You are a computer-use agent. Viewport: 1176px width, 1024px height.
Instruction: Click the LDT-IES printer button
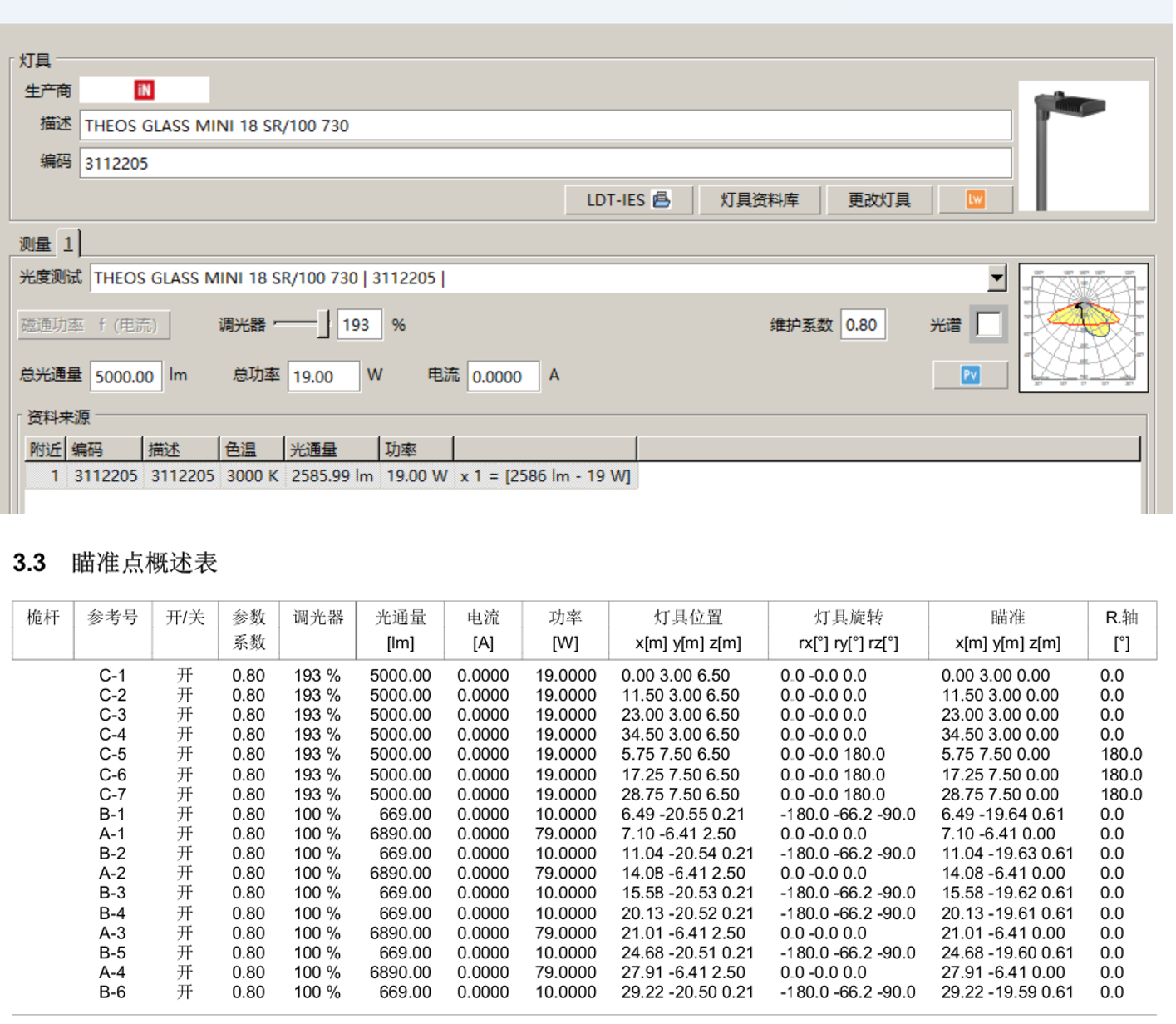click(x=627, y=200)
